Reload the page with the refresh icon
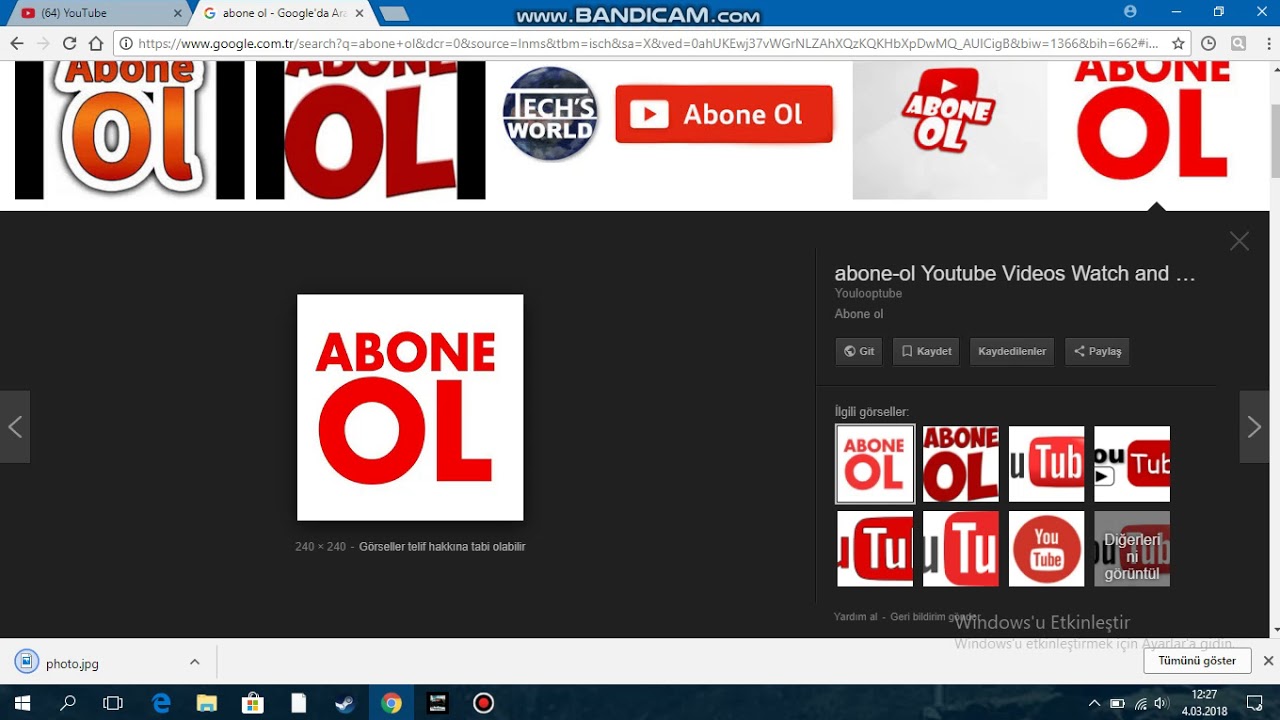 pos(69,43)
